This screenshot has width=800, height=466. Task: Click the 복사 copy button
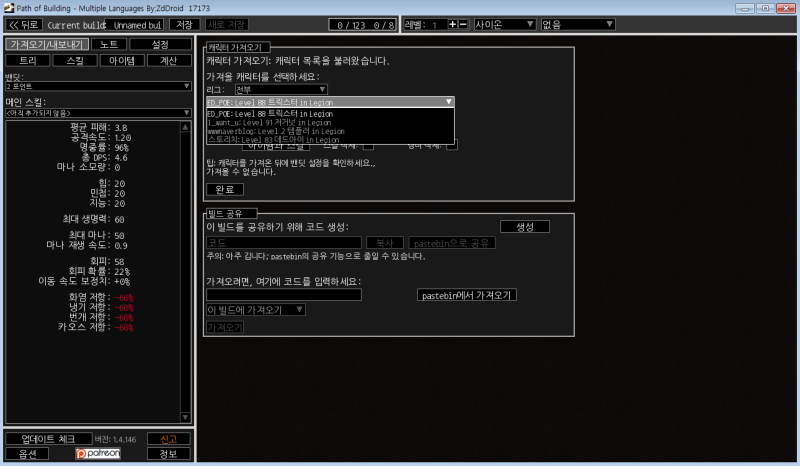385,243
